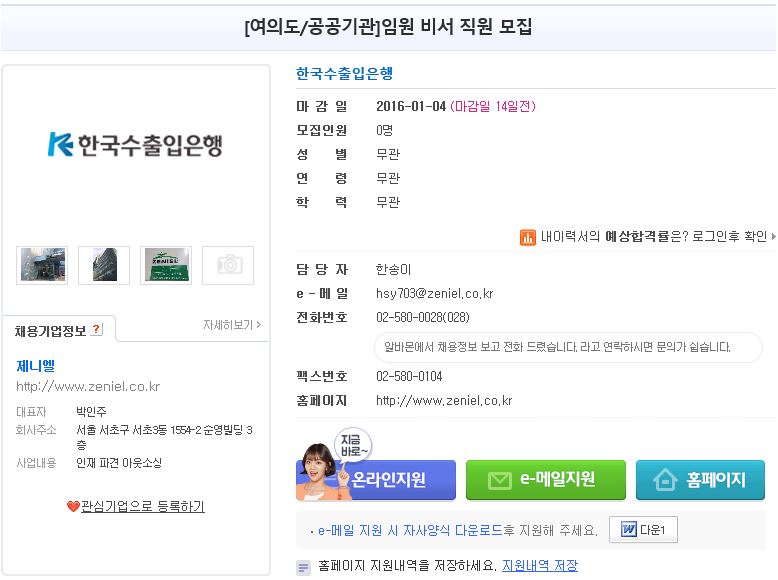Screen dimensions: 778x580
Task: Click the Word document icon in 다운1 button
Action: pyautogui.click(x=629, y=529)
